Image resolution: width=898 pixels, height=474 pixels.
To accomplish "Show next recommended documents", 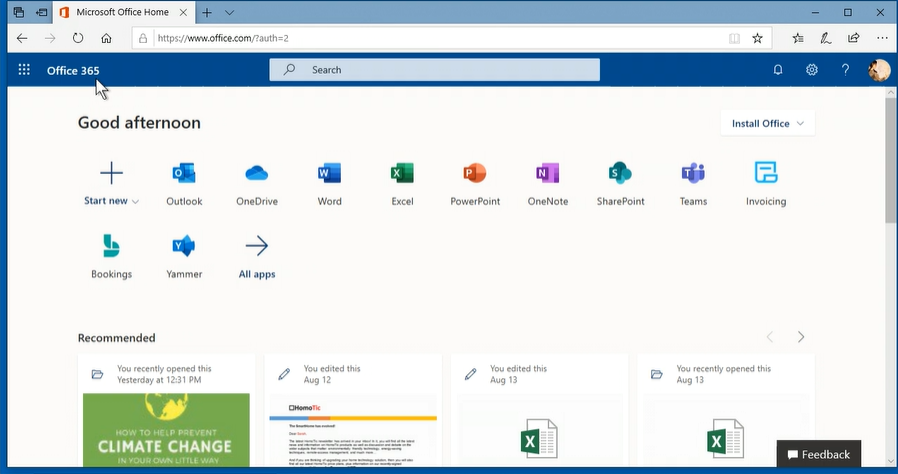I will (801, 337).
